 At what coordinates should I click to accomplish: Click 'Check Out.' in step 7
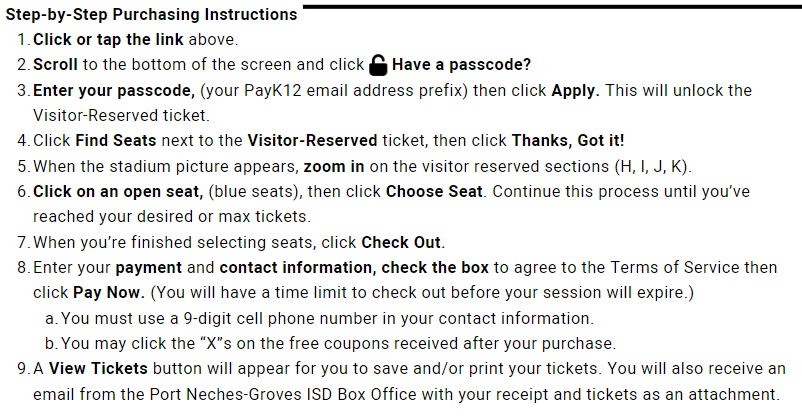pyautogui.click(x=403, y=243)
